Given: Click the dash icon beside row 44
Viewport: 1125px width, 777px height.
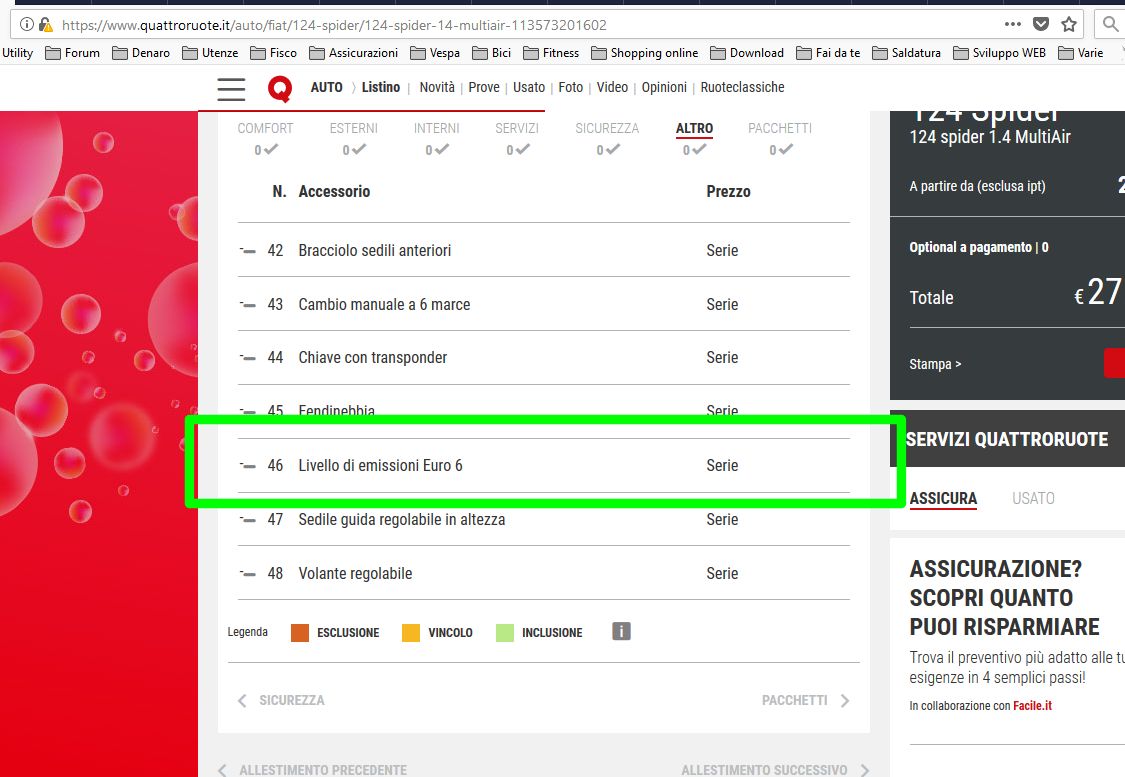Looking at the screenshot, I should click(248, 357).
